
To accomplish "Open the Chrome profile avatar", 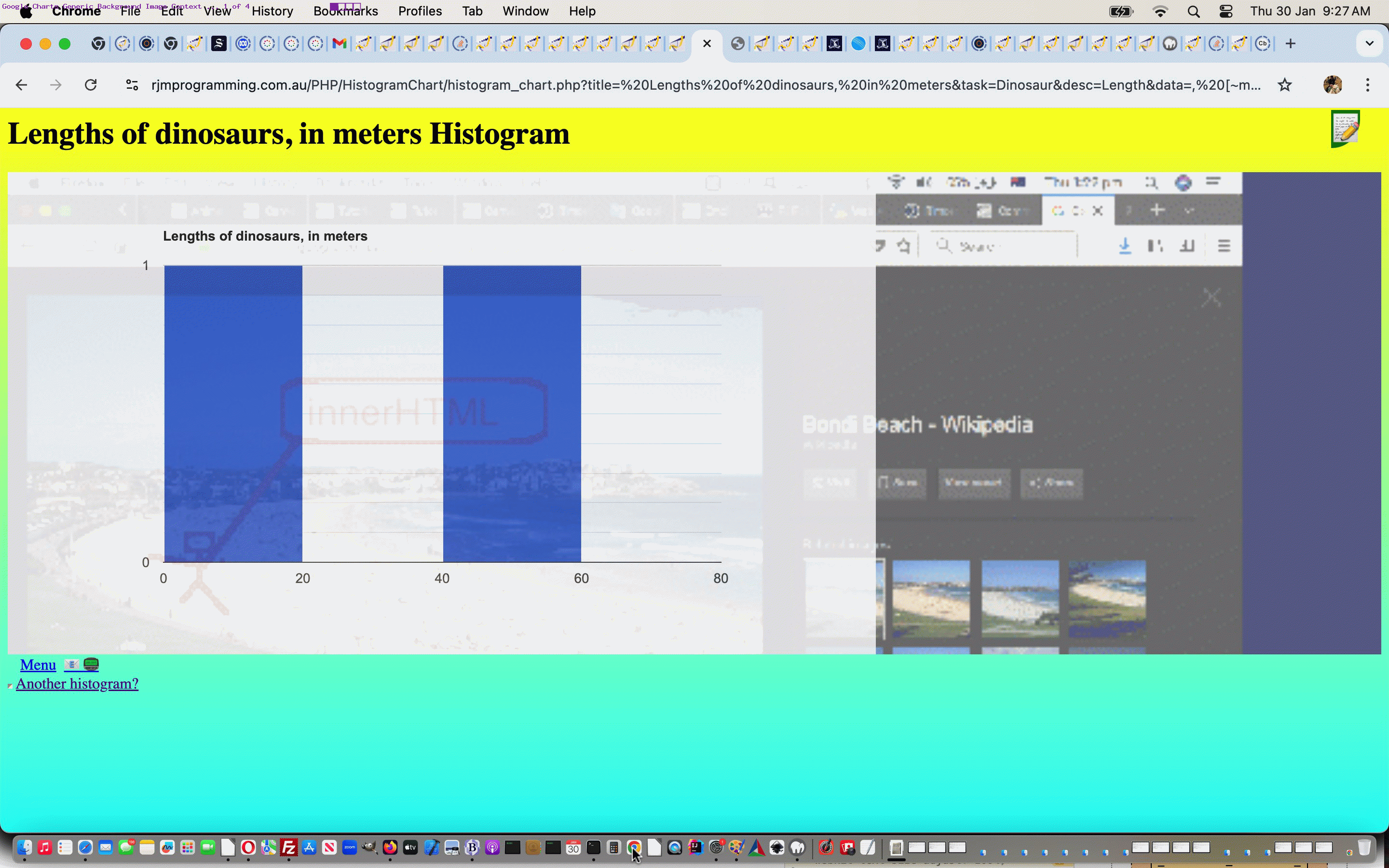I will (x=1332, y=85).
